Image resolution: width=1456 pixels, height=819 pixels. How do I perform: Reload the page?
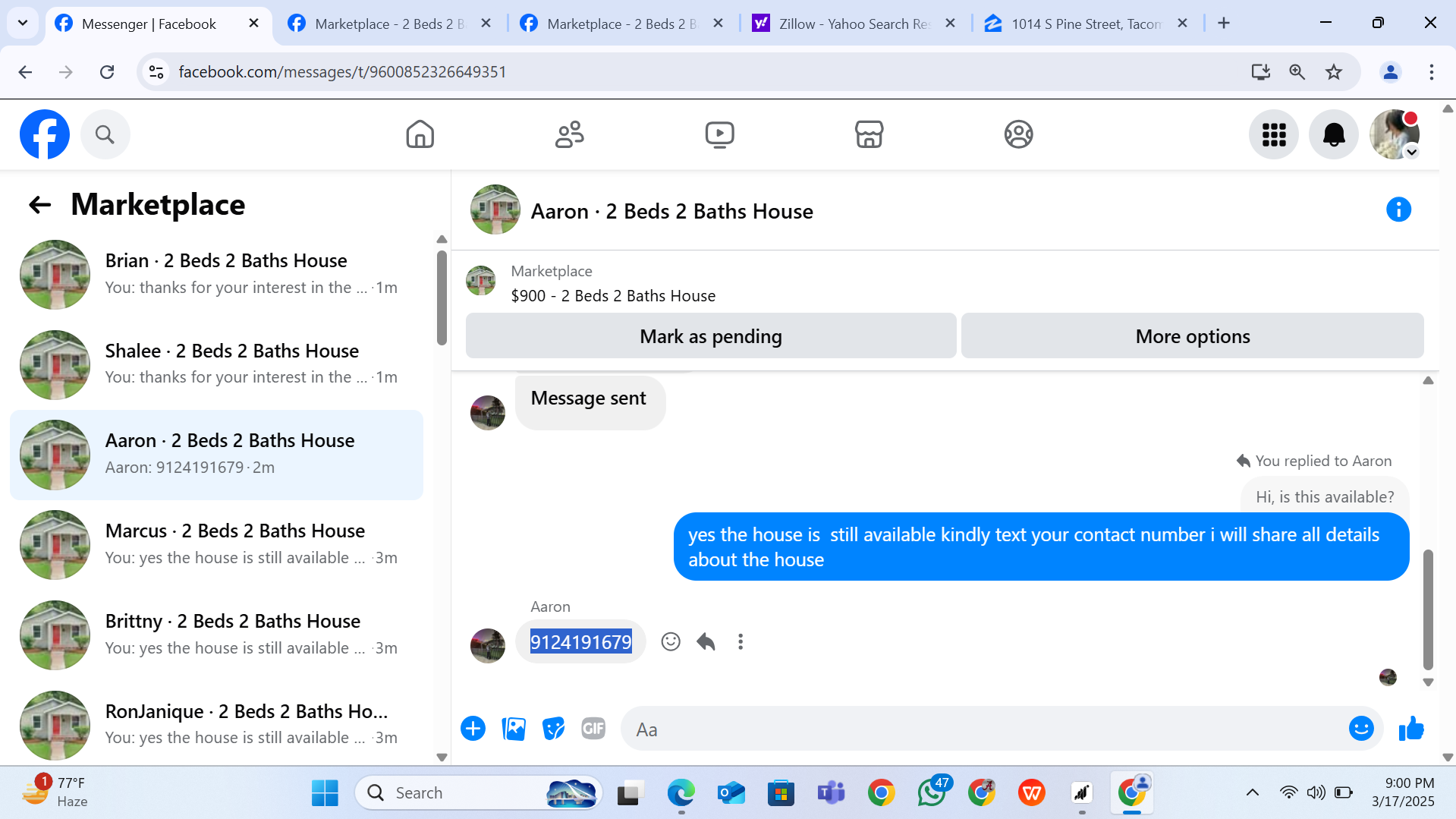click(107, 72)
